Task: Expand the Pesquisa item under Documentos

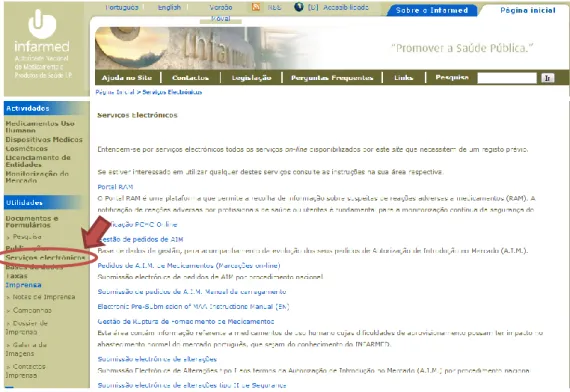Action: click(24, 237)
